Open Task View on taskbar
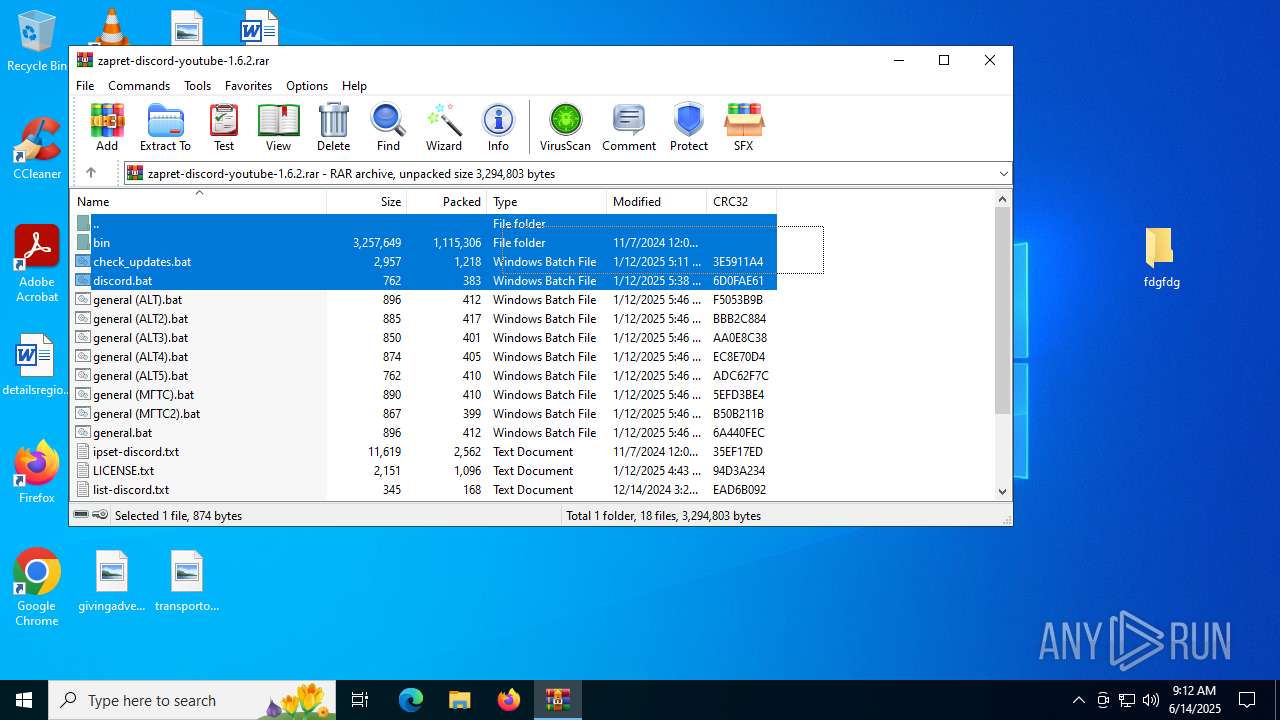This screenshot has height=720, width=1280. [360, 700]
